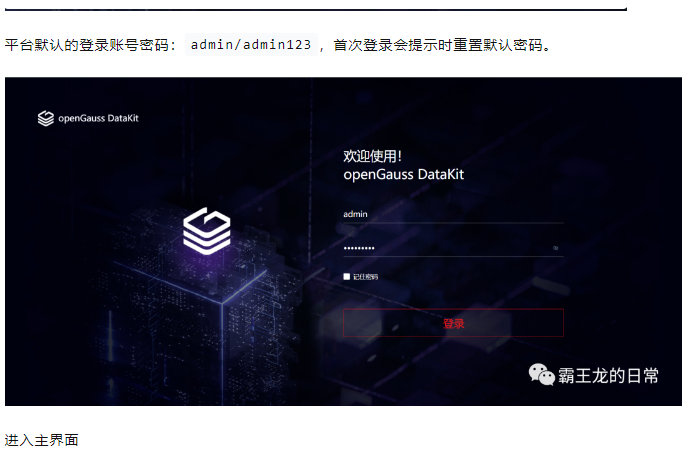The width and height of the screenshot is (697, 459).
Task: Click the username field containing admin
Action: click(453, 214)
